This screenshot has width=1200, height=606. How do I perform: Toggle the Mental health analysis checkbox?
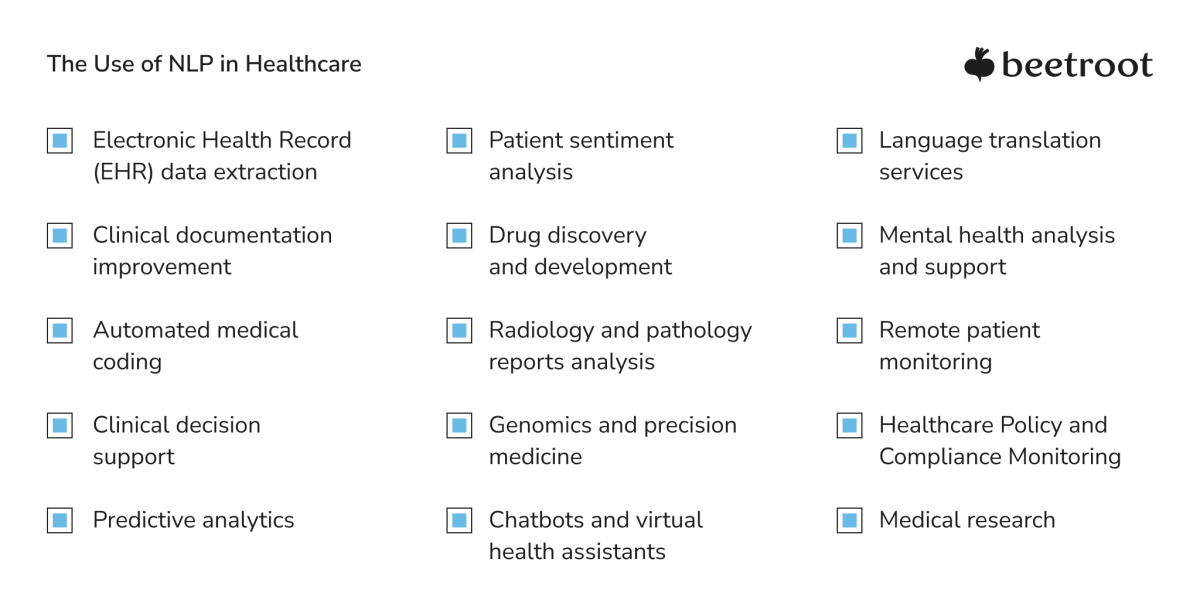click(x=849, y=236)
